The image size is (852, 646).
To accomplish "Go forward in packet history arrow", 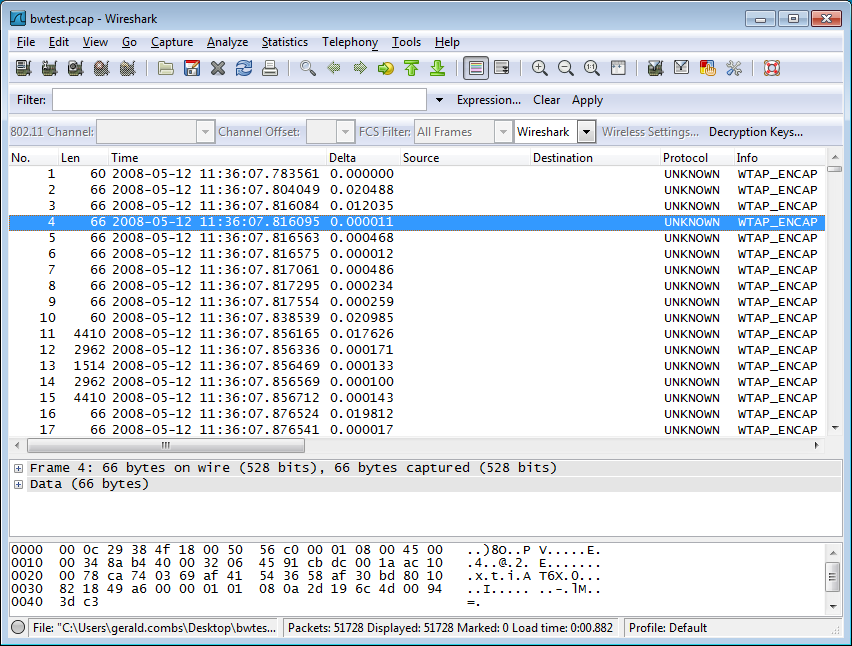I will [360, 68].
